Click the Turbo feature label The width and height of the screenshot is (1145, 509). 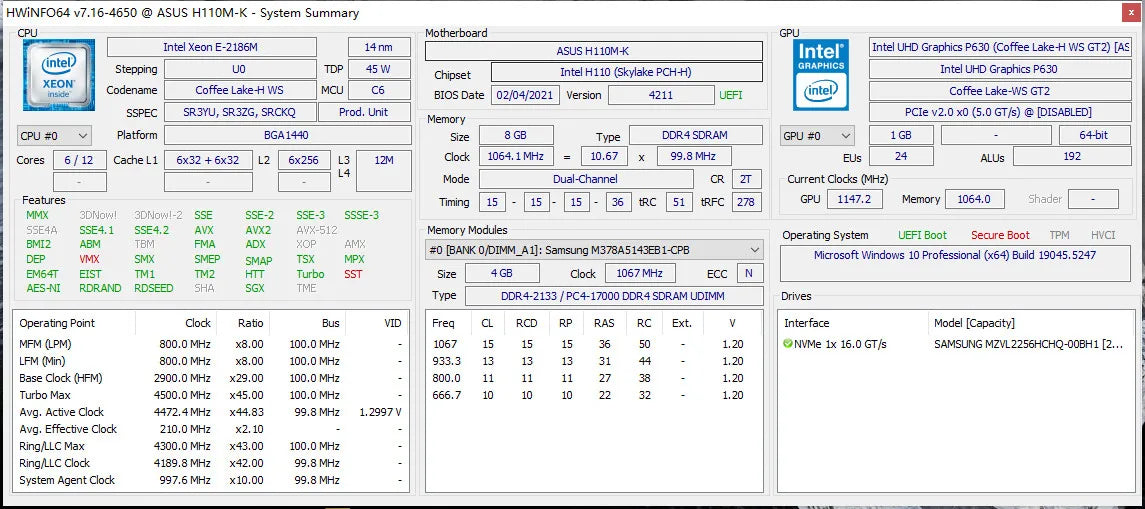pos(310,274)
